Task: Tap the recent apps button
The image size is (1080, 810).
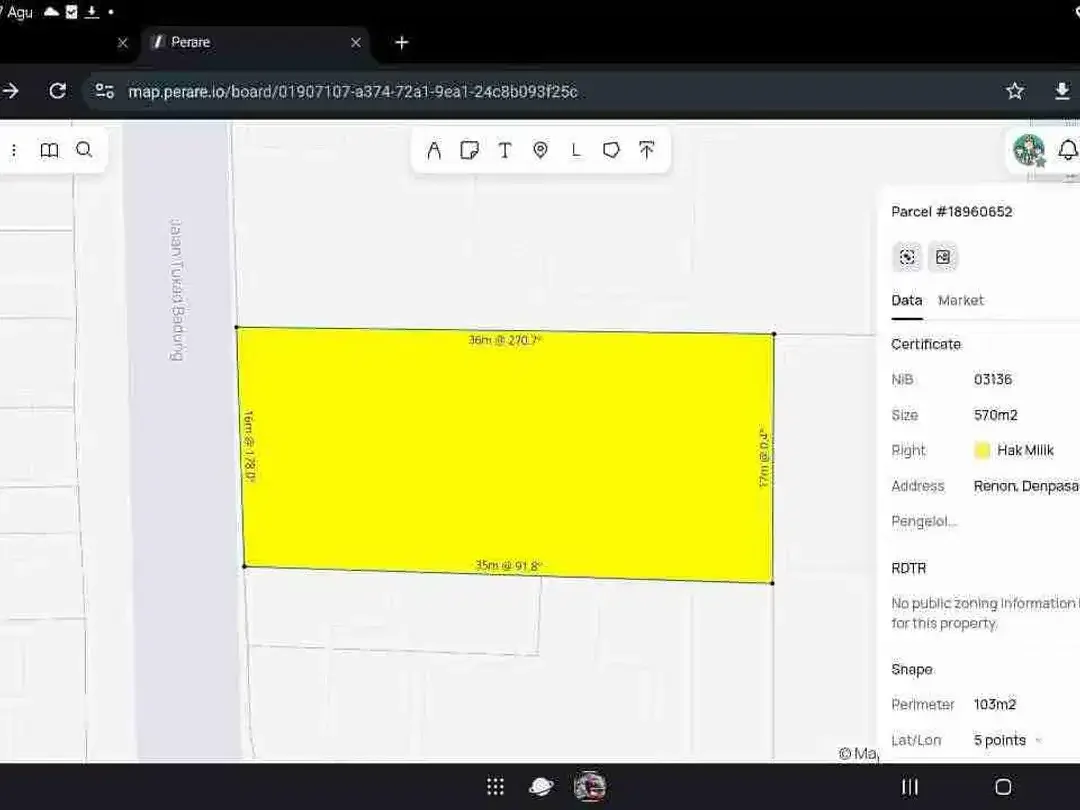Action: click(x=910, y=787)
